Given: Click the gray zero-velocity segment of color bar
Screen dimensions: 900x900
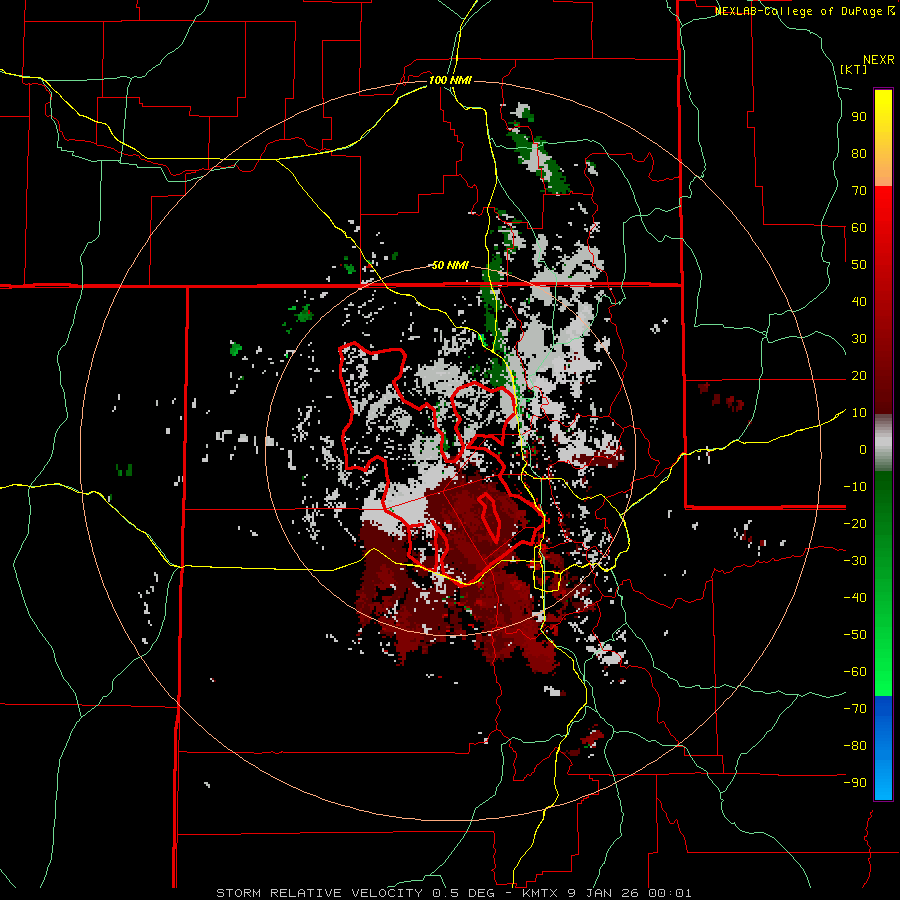Looking at the screenshot, I should (883, 442).
